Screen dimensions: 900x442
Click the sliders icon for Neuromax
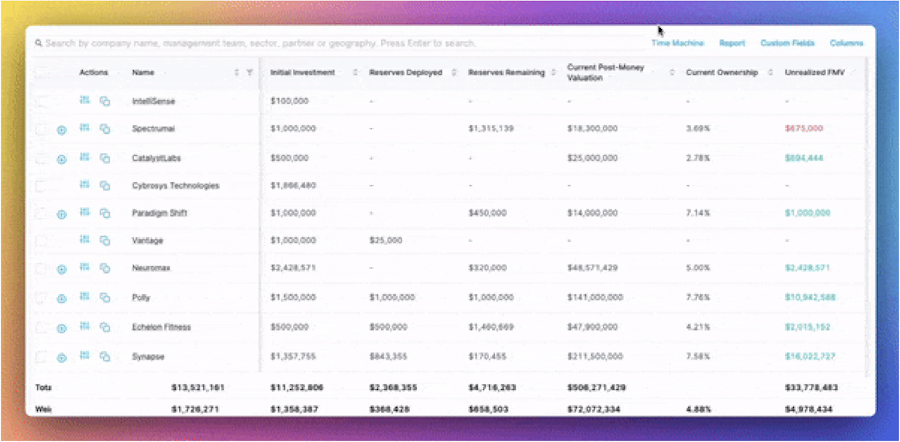pos(84,266)
